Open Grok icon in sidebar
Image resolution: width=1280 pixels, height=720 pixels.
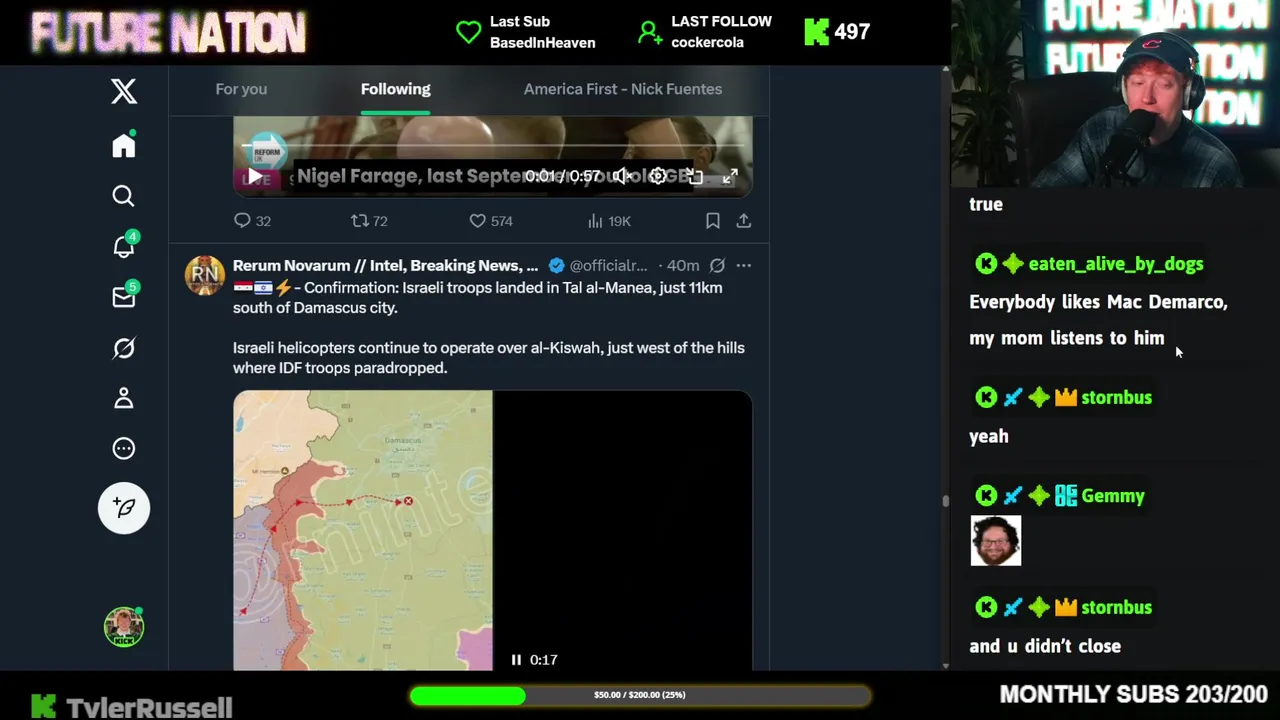pos(124,348)
